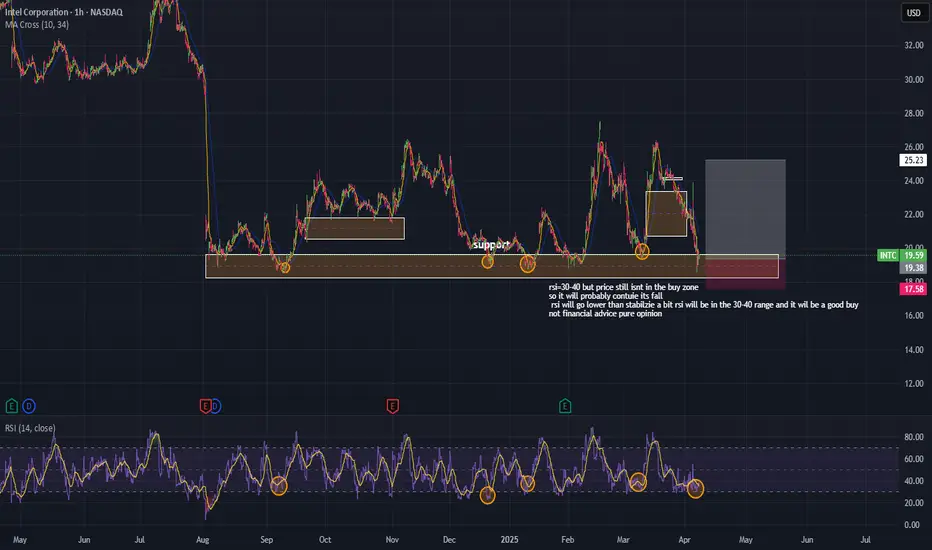The image size is (932, 550).
Task: Click the 16.00 price axis label
Action: point(914,316)
